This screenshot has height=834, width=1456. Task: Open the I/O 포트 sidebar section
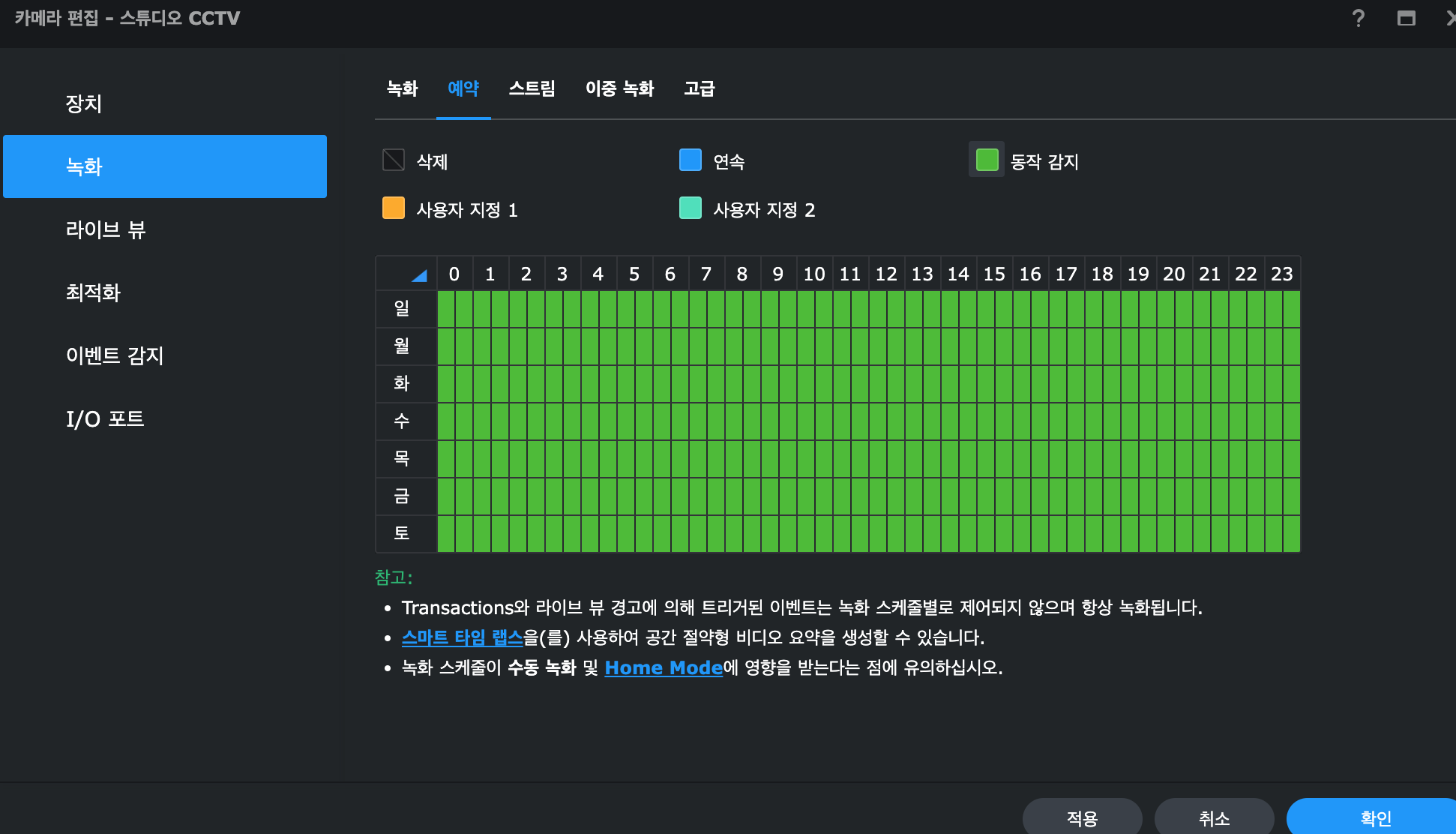[x=105, y=418]
